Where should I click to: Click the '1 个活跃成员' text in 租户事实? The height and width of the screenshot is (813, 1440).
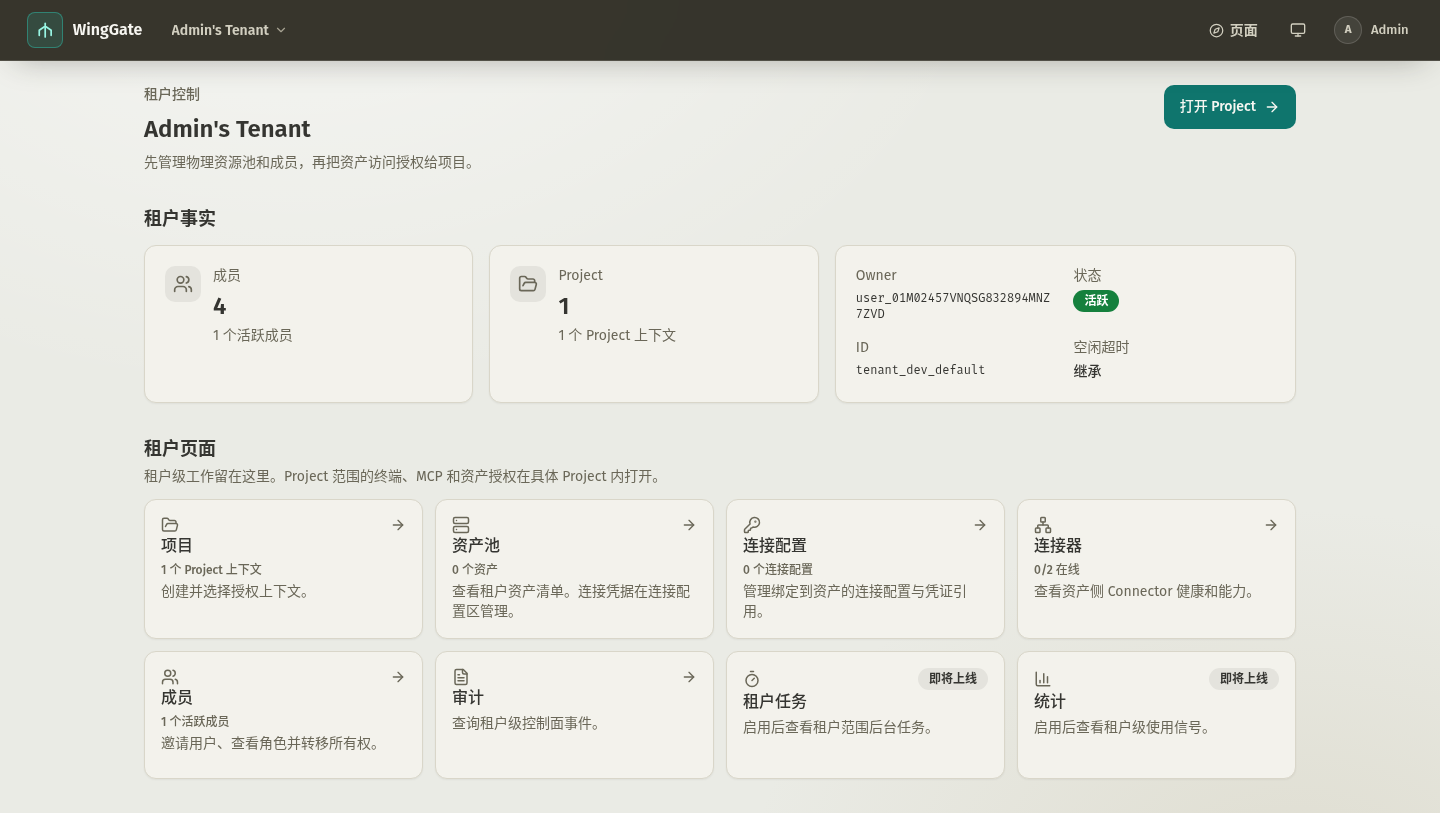(253, 336)
